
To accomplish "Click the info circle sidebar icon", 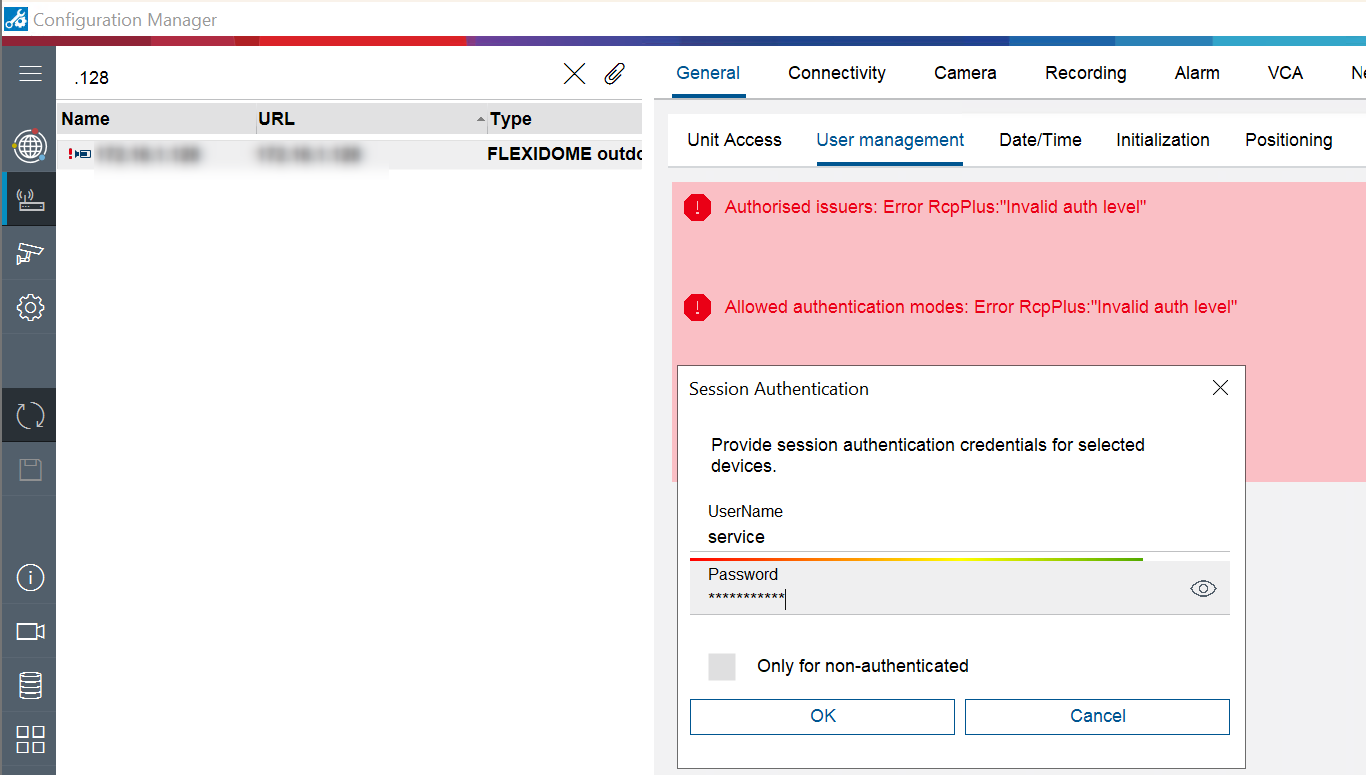I will pos(30,577).
